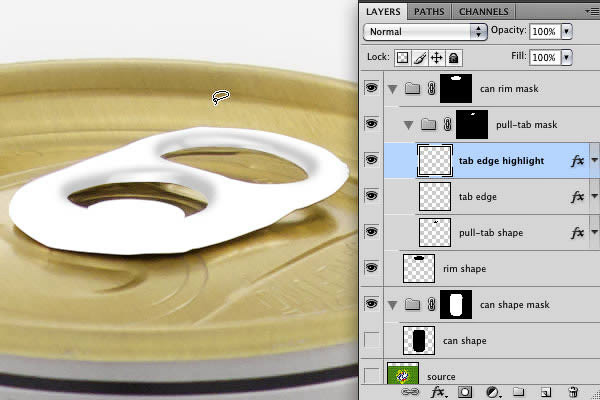Select the can shape mask thumbnail
Image resolution: width=600 pixels, height=400 pixels.
(x=456, y=305)
